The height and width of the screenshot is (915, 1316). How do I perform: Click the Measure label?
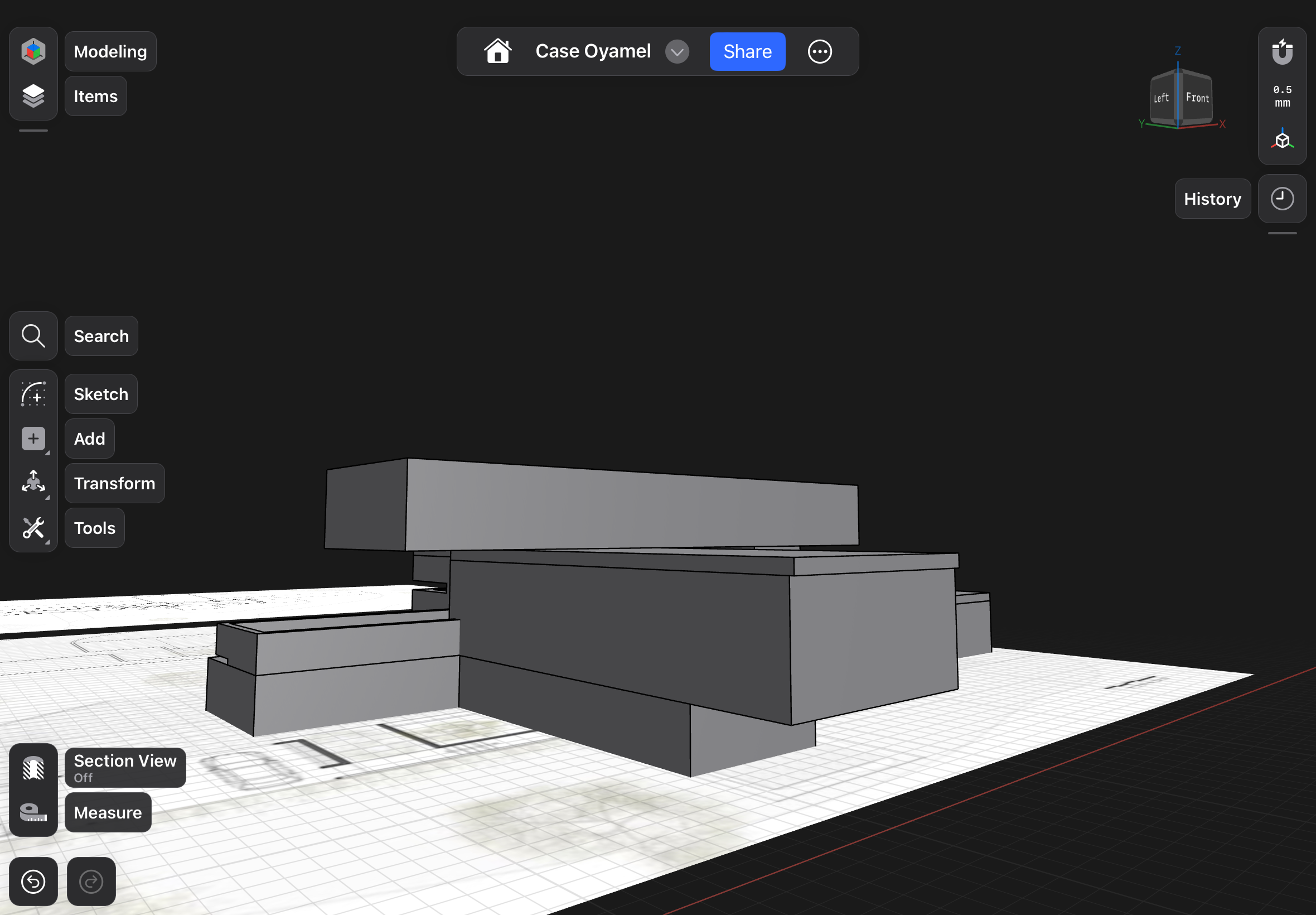(x=108, y=812)
